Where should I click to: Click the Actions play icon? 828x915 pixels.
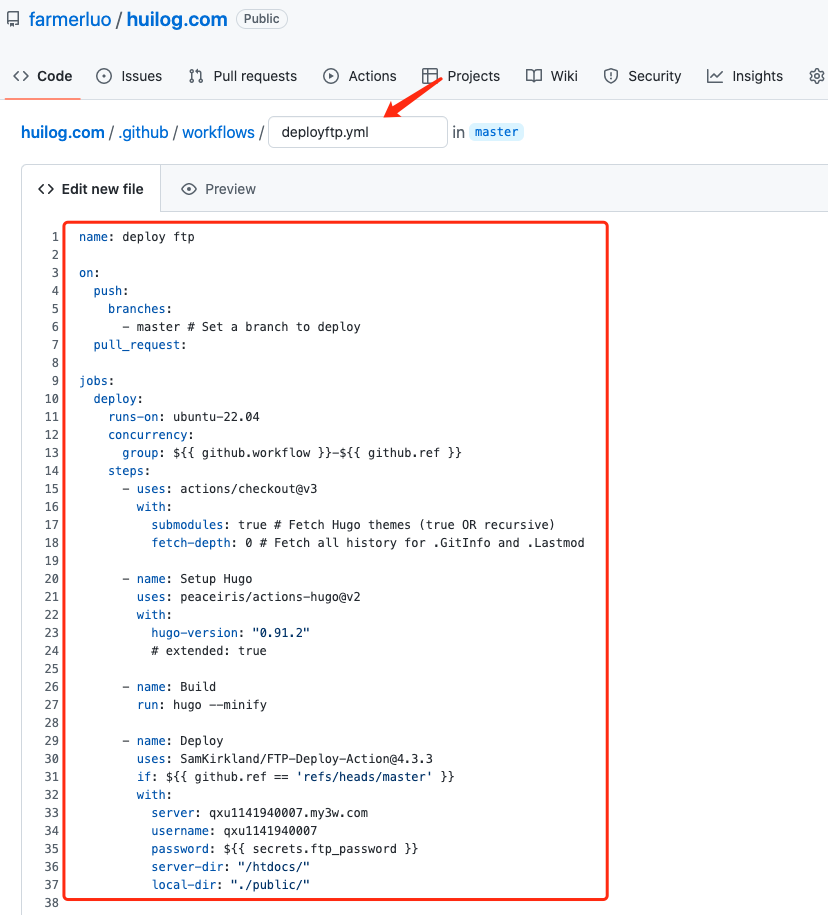pos(331,76)
